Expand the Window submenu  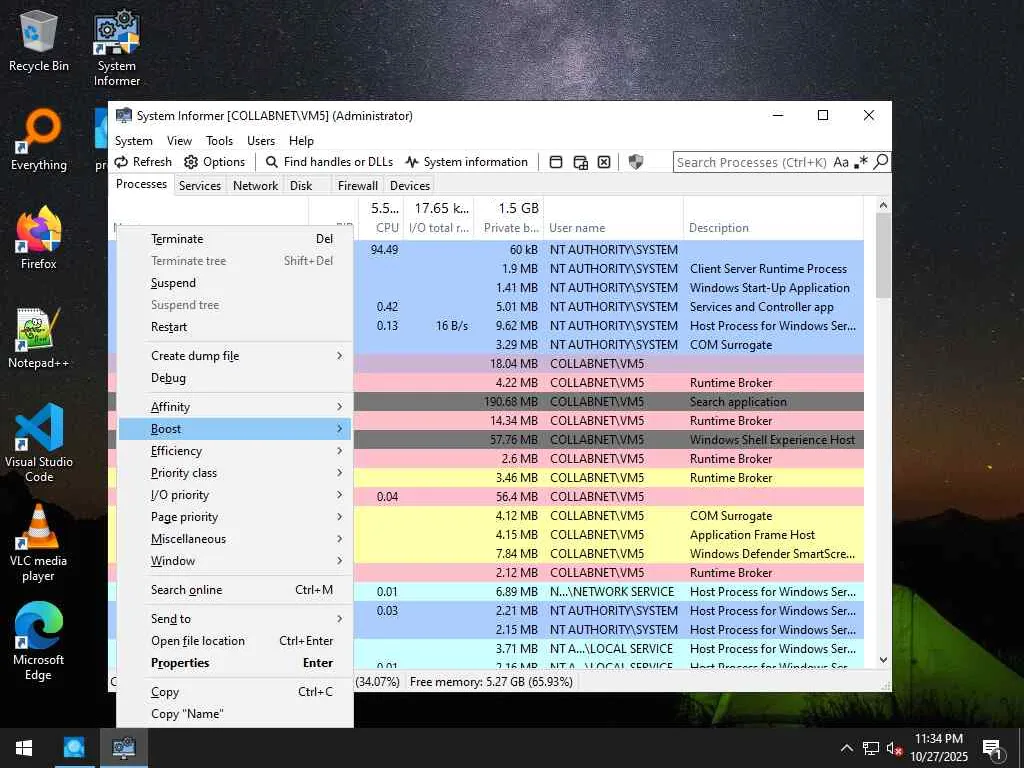[235, 561]
